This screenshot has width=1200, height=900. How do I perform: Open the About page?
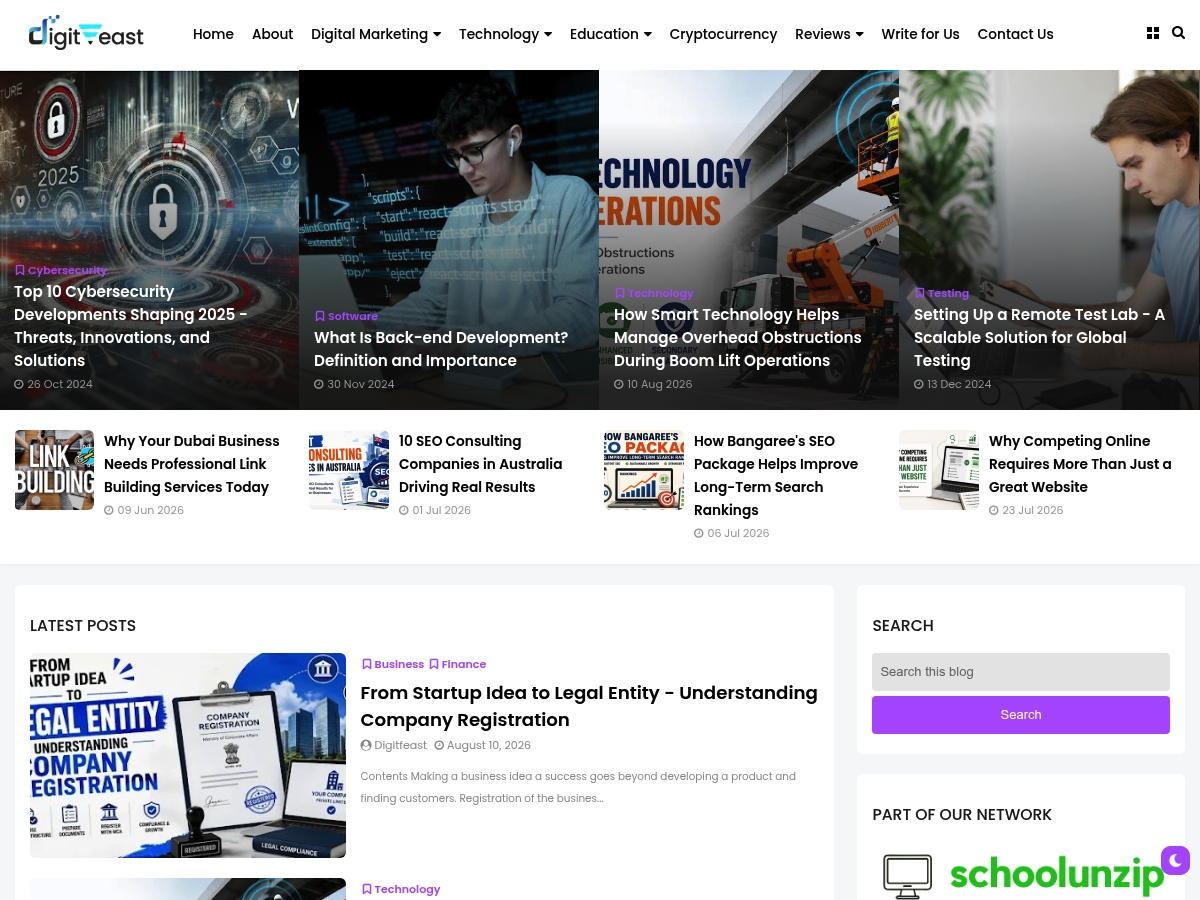[x=272, y=34]
